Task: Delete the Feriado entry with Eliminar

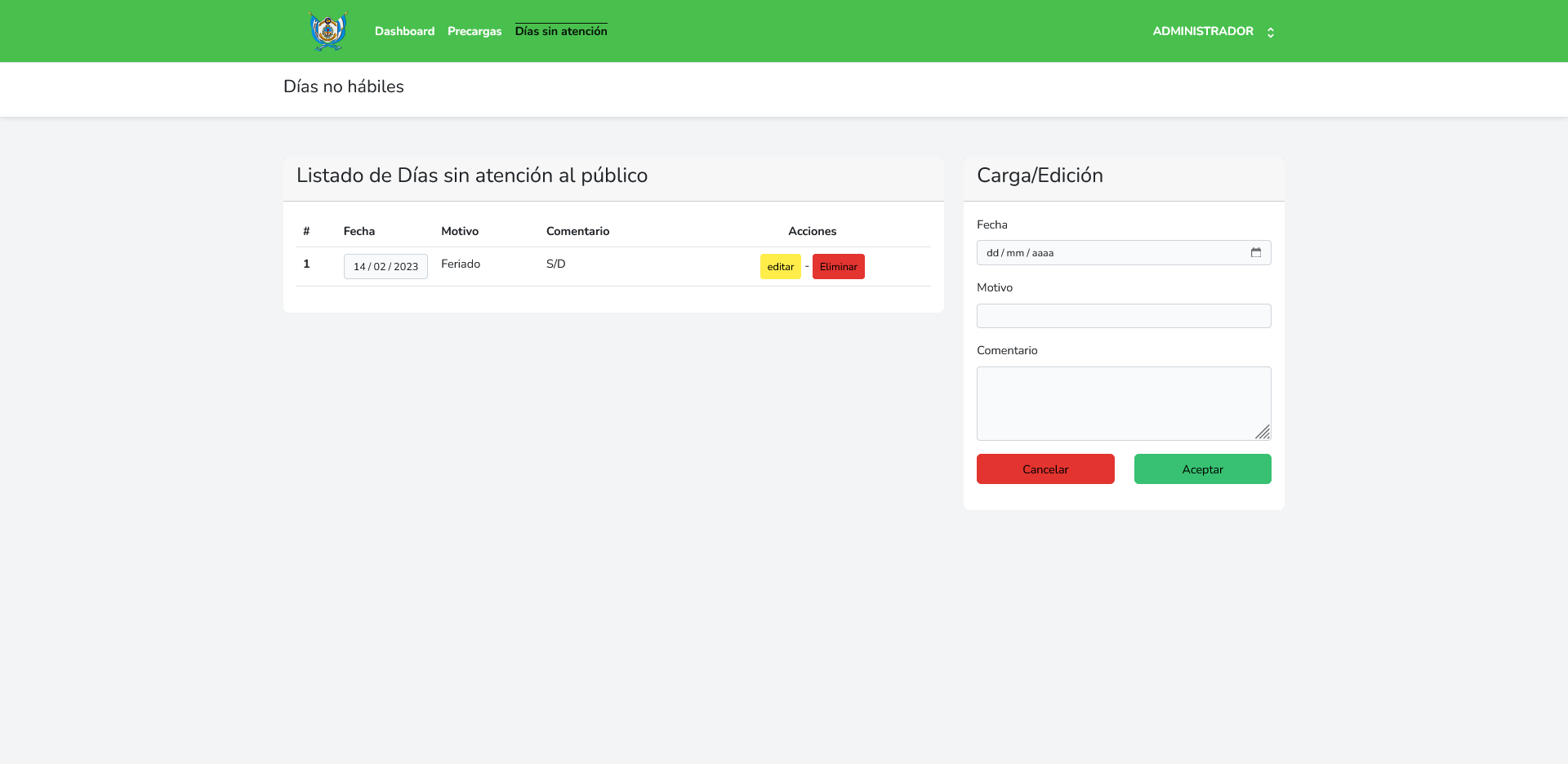Action: [x=838, y=267]
